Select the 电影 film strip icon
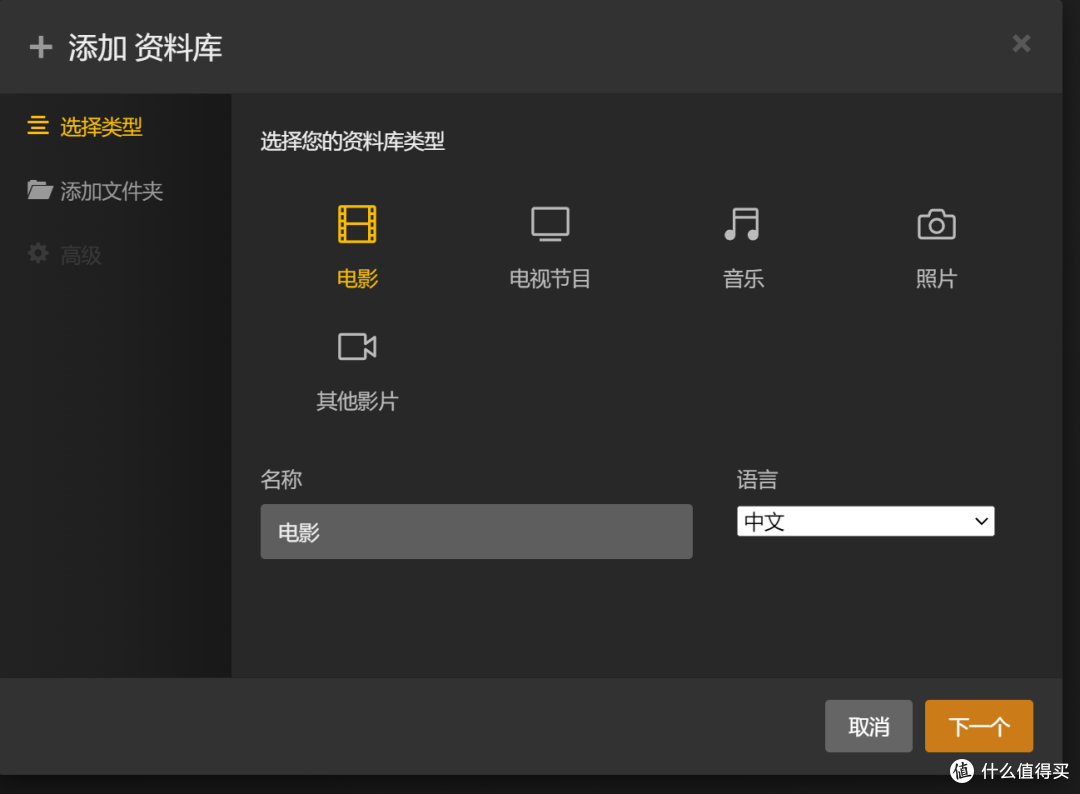 [357, 224]
